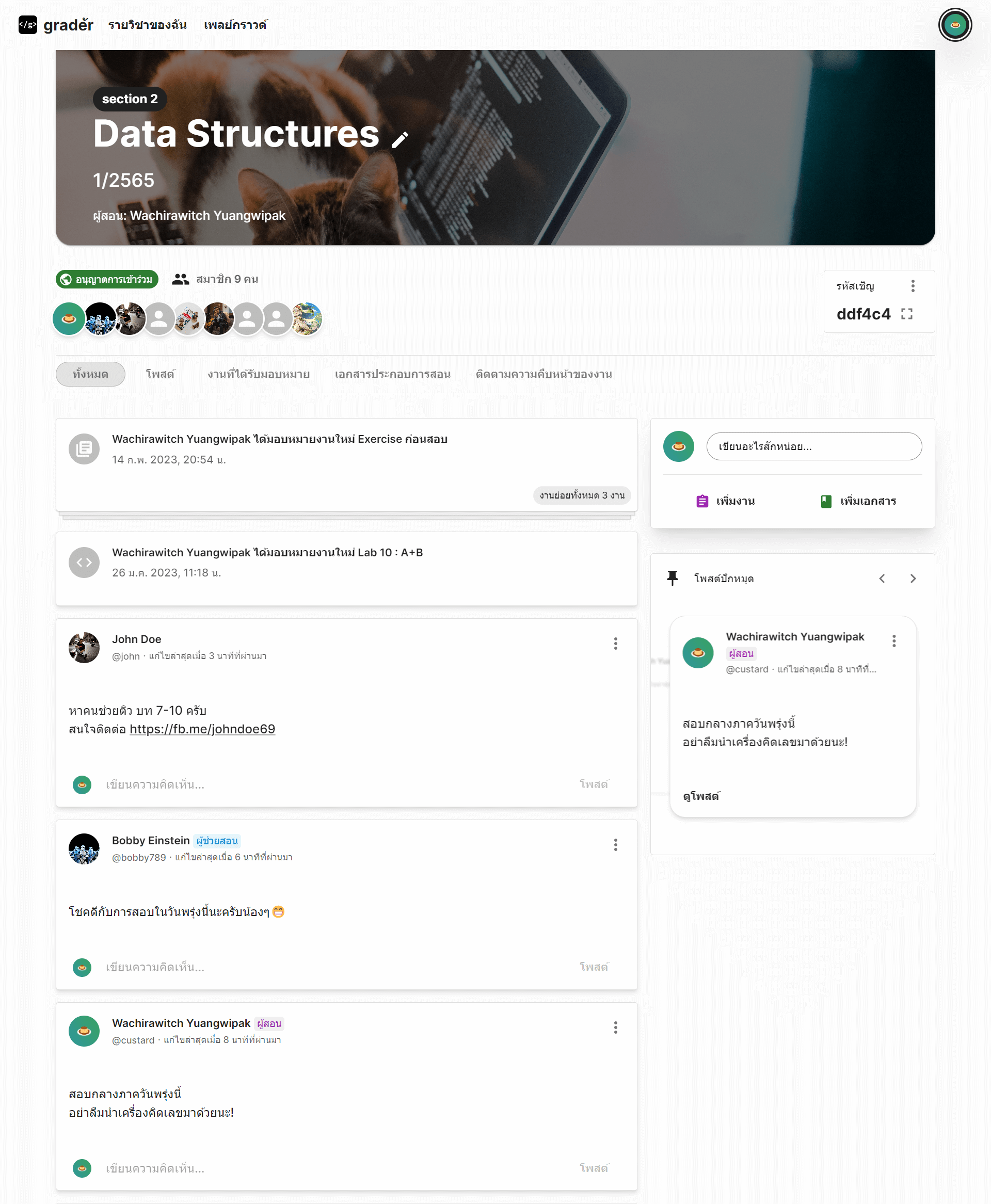The image size is (991, 1204).
Task: Switch to the โพสต์ tab
Action: click(x=160, y=374)
